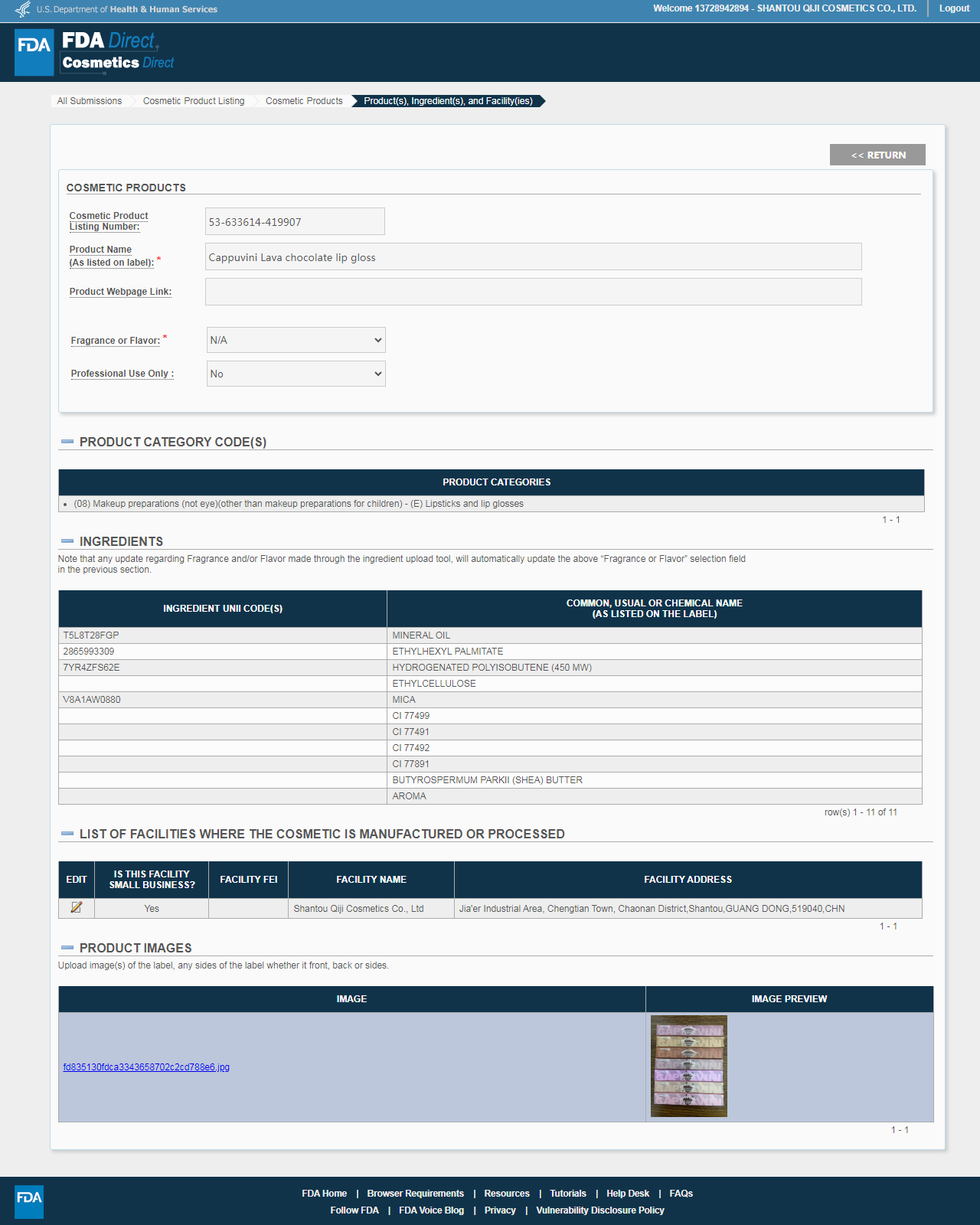Click the FDA logo in header
980x1225 pixels.
tap(34, 52)
